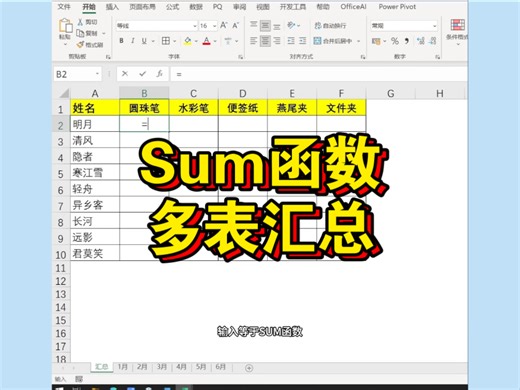The height and width of the screenshot is (390, 520).
Task: Increase font size with the larger A
Action: tap(224, 25)
